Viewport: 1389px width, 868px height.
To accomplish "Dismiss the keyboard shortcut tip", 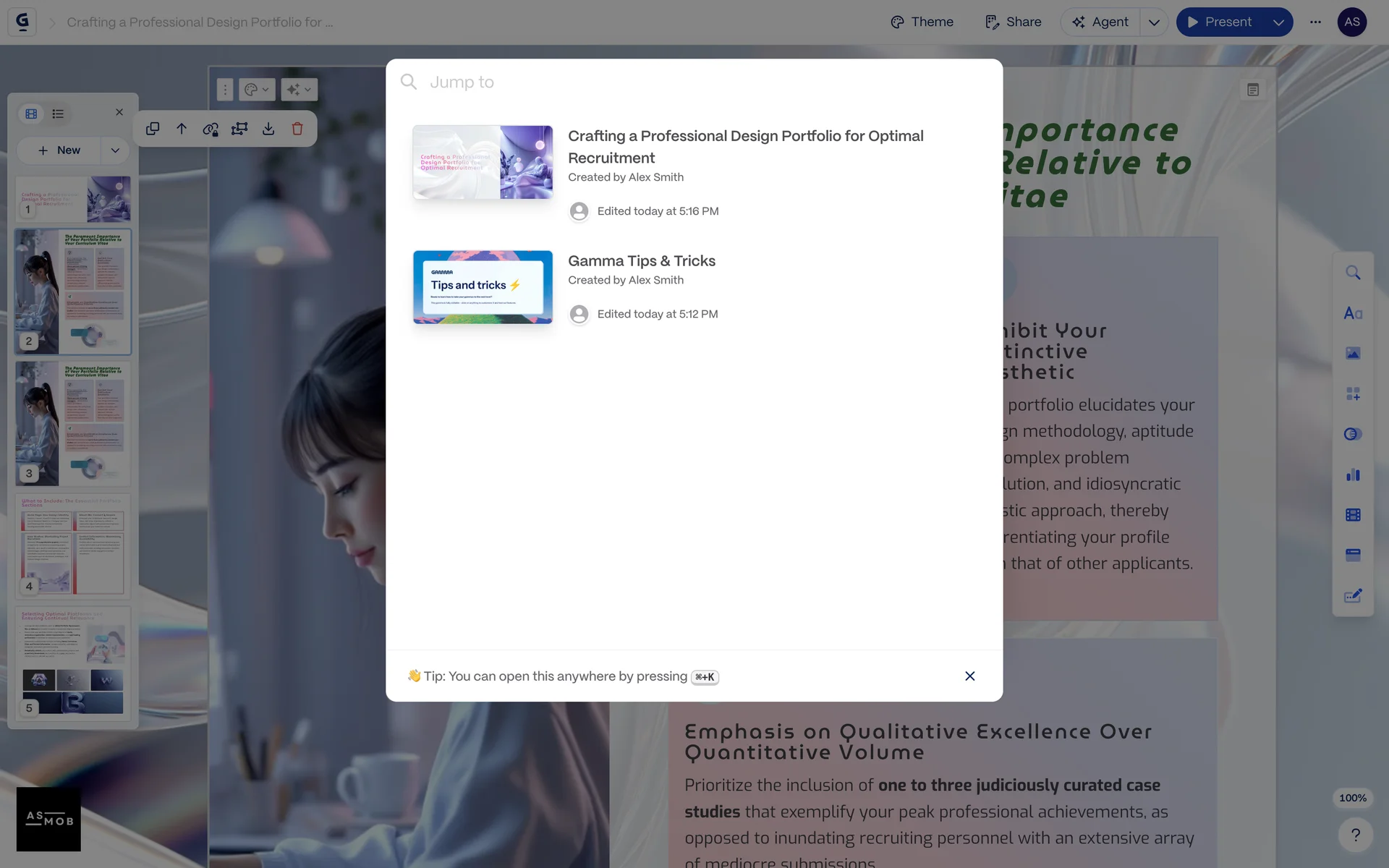I will point(969,676).
